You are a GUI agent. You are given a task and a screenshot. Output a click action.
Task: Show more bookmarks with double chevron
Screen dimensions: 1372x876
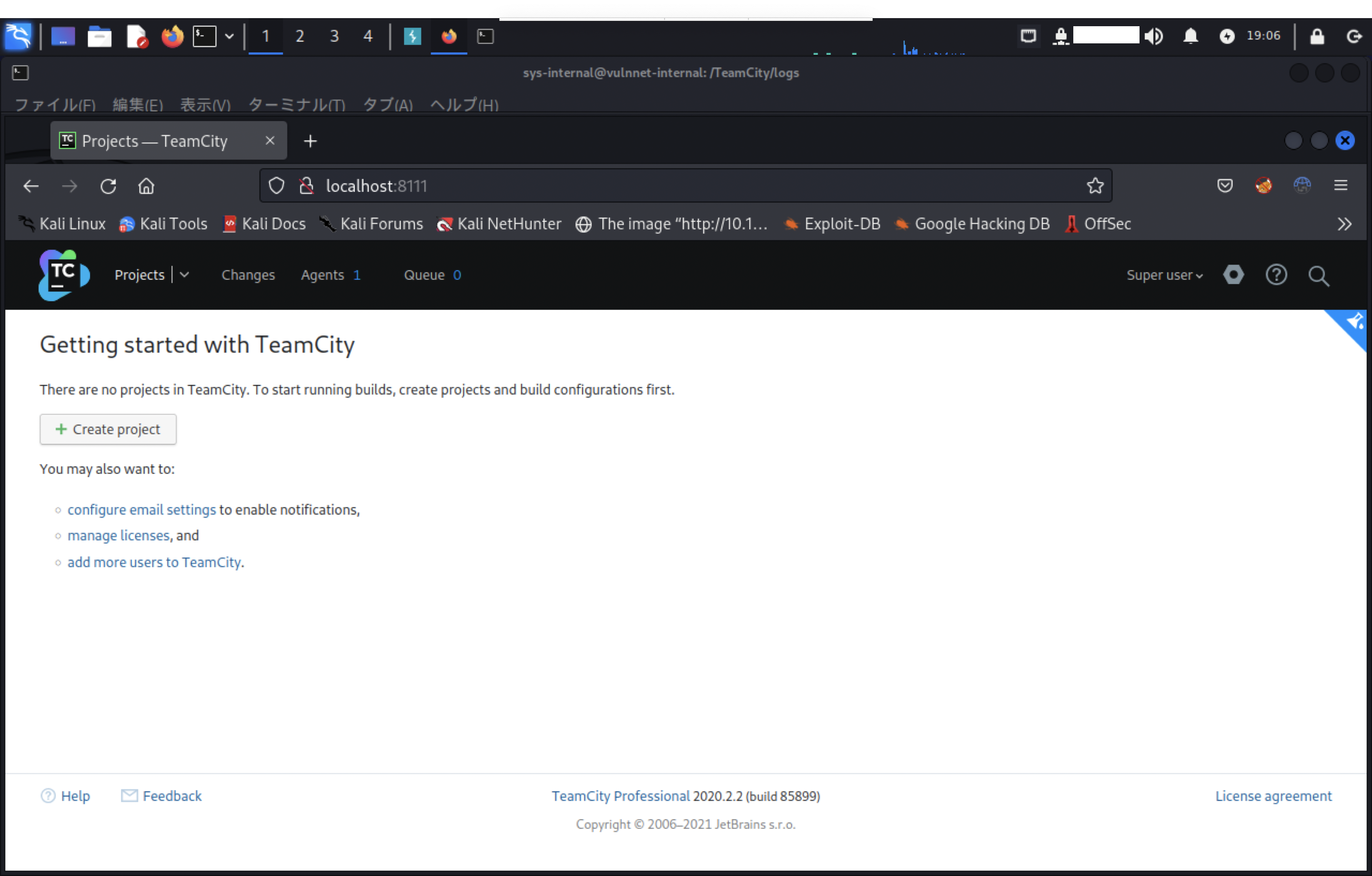tap(1344, 224)
